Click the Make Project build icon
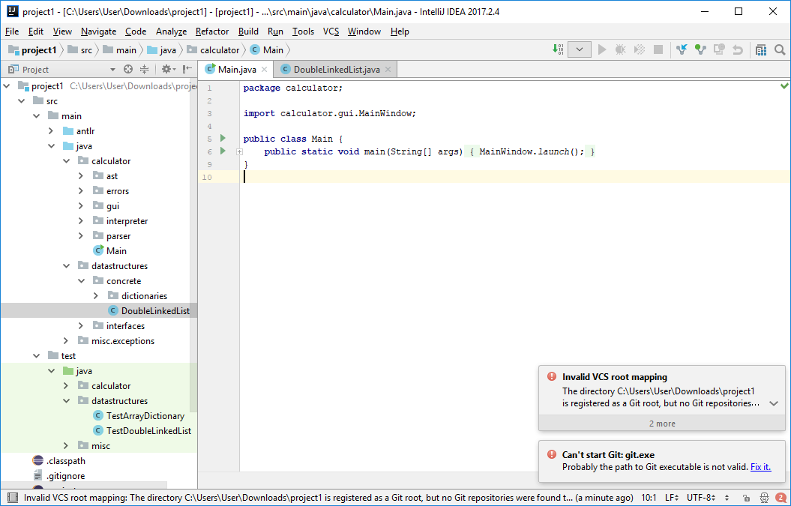The height and width of the screenshot is (506, 791). [x=557, y=49]
